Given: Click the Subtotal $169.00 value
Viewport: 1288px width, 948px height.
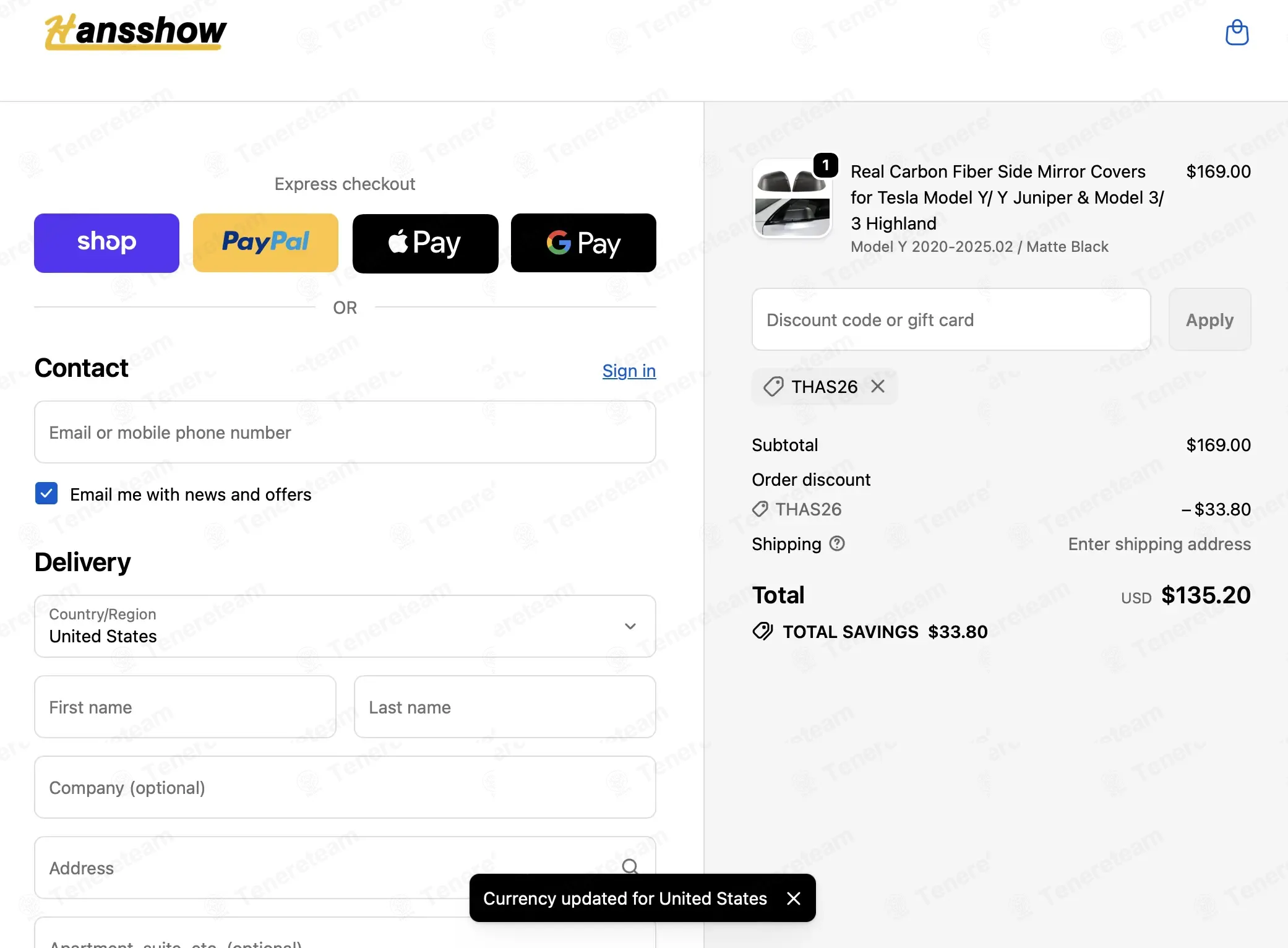Looking at the screenshot, I should tap(1218, 444).
